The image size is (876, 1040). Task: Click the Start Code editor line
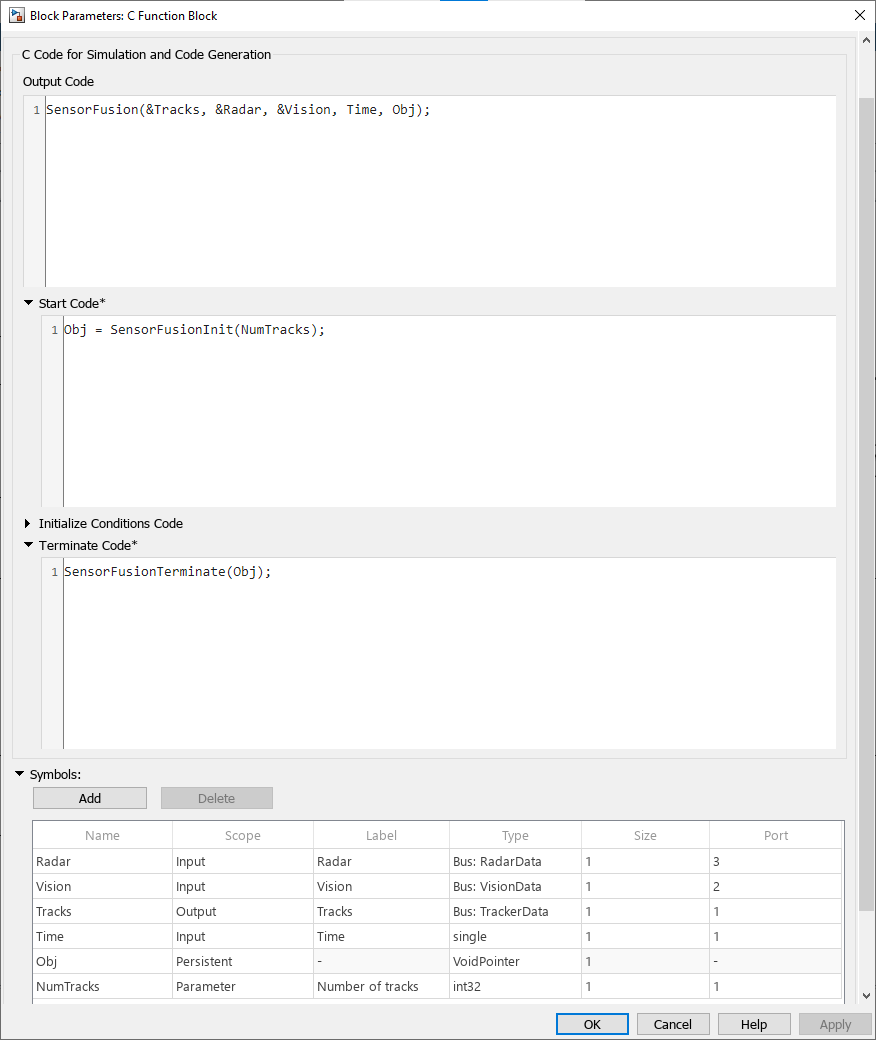click(195, 330)
